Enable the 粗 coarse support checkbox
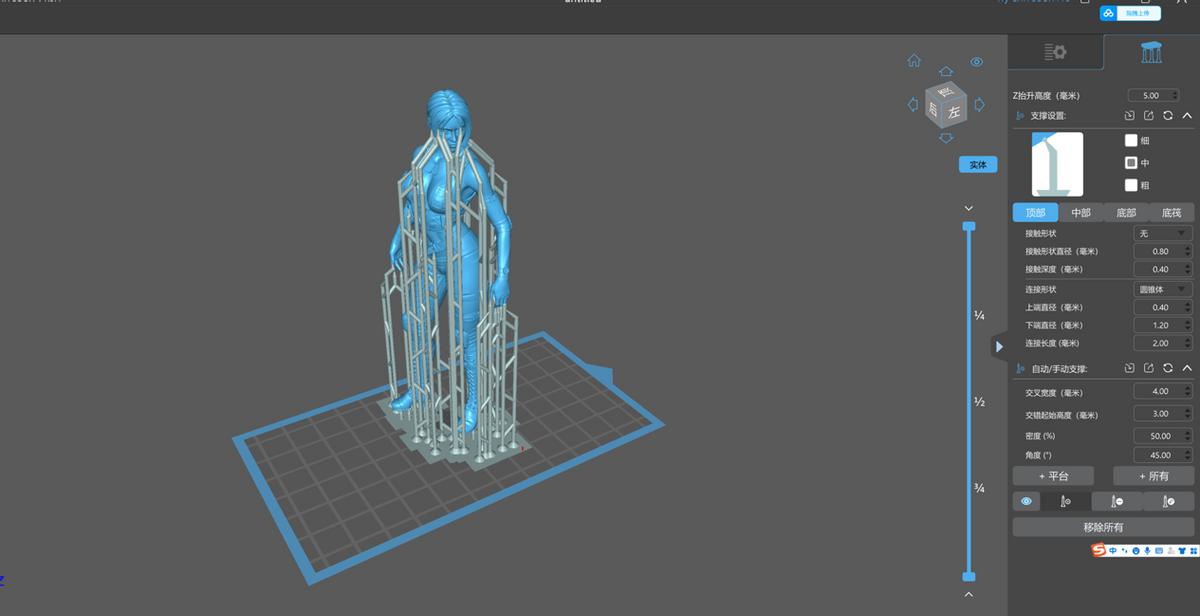The image size is (1200, 616). click(1130, 186)
